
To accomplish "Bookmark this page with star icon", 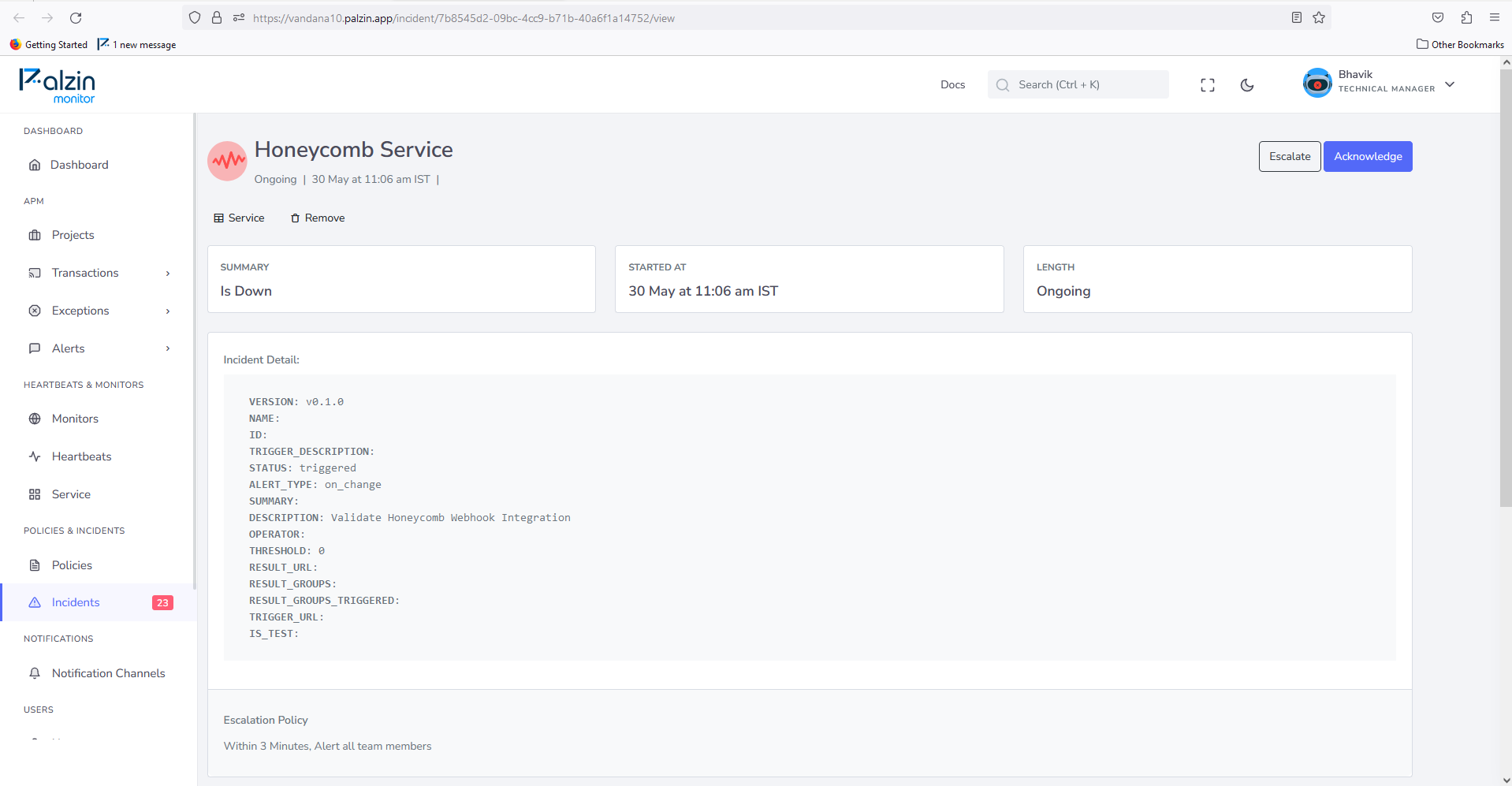I will [x=1319, y=17].
